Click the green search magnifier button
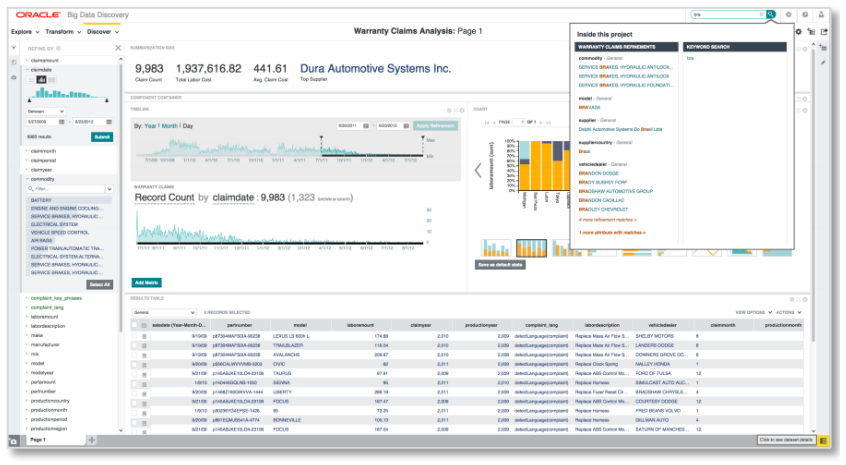846x465 pixels. (771, 15)
